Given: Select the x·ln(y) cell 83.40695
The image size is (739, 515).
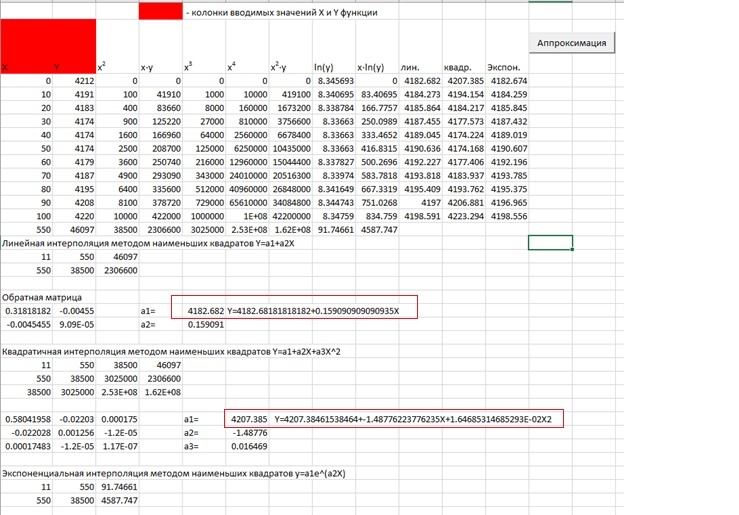Looking at the screenshot, I should 377,94.
